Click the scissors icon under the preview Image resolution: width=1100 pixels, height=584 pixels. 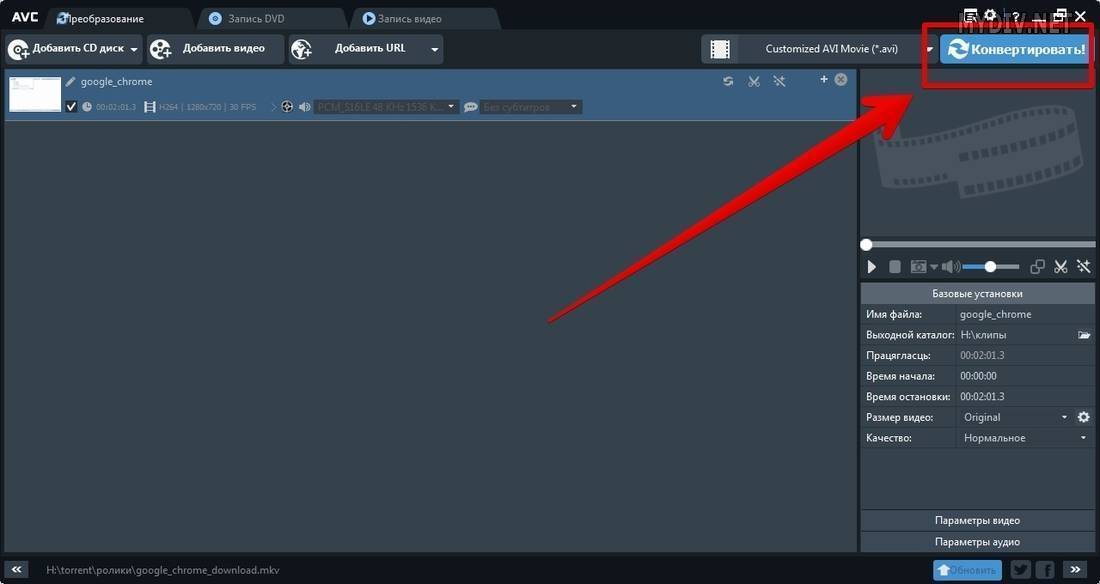(1061, 267)
